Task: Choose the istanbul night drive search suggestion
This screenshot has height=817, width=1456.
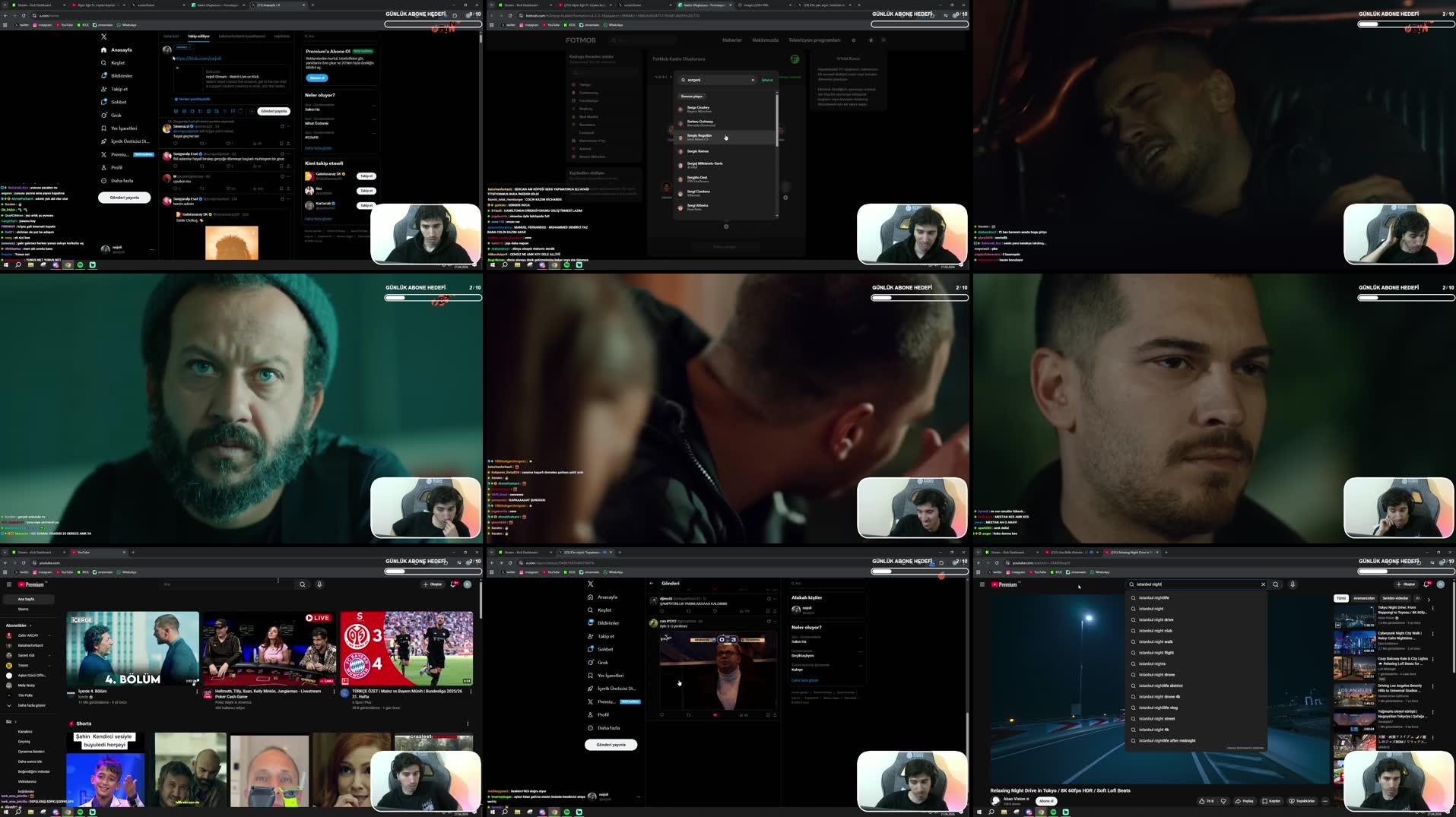Action: (1196, 620)
